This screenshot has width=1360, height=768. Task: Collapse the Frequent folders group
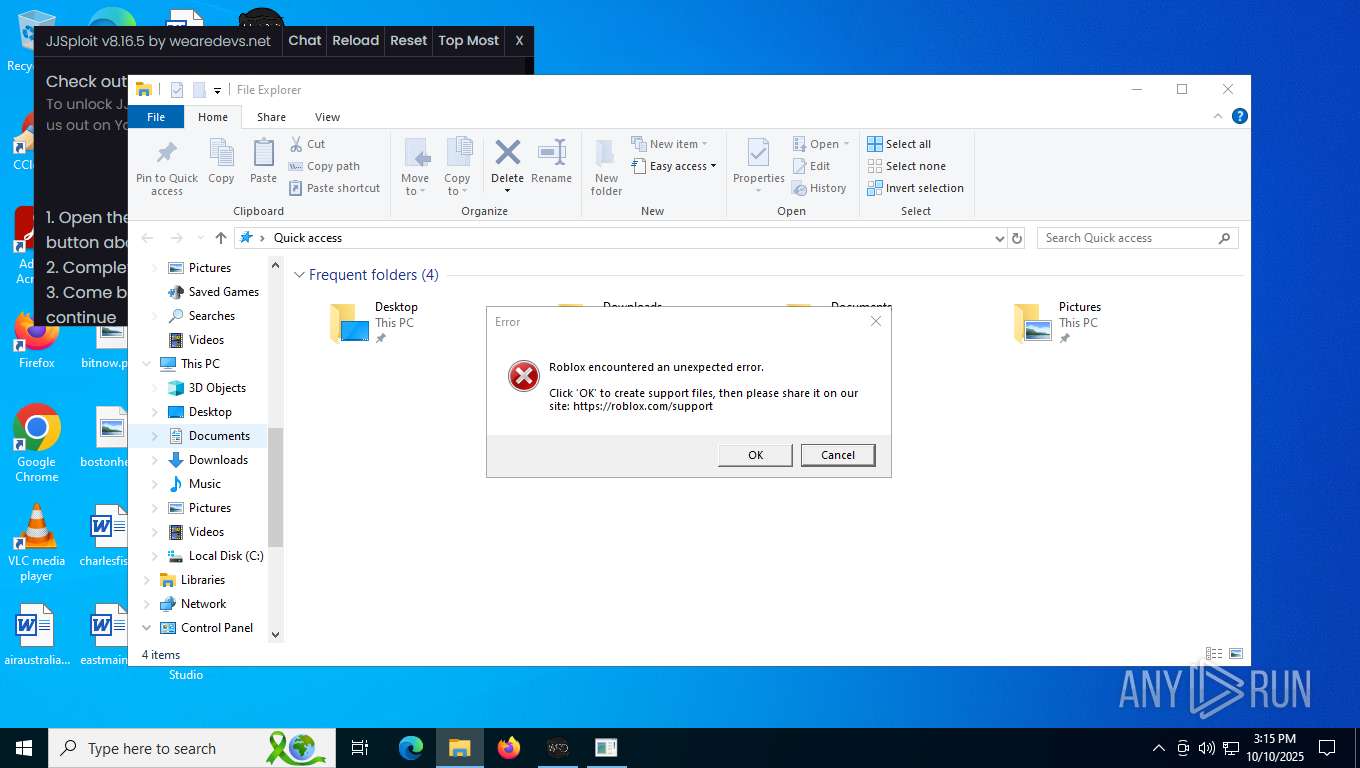(299, 275)
